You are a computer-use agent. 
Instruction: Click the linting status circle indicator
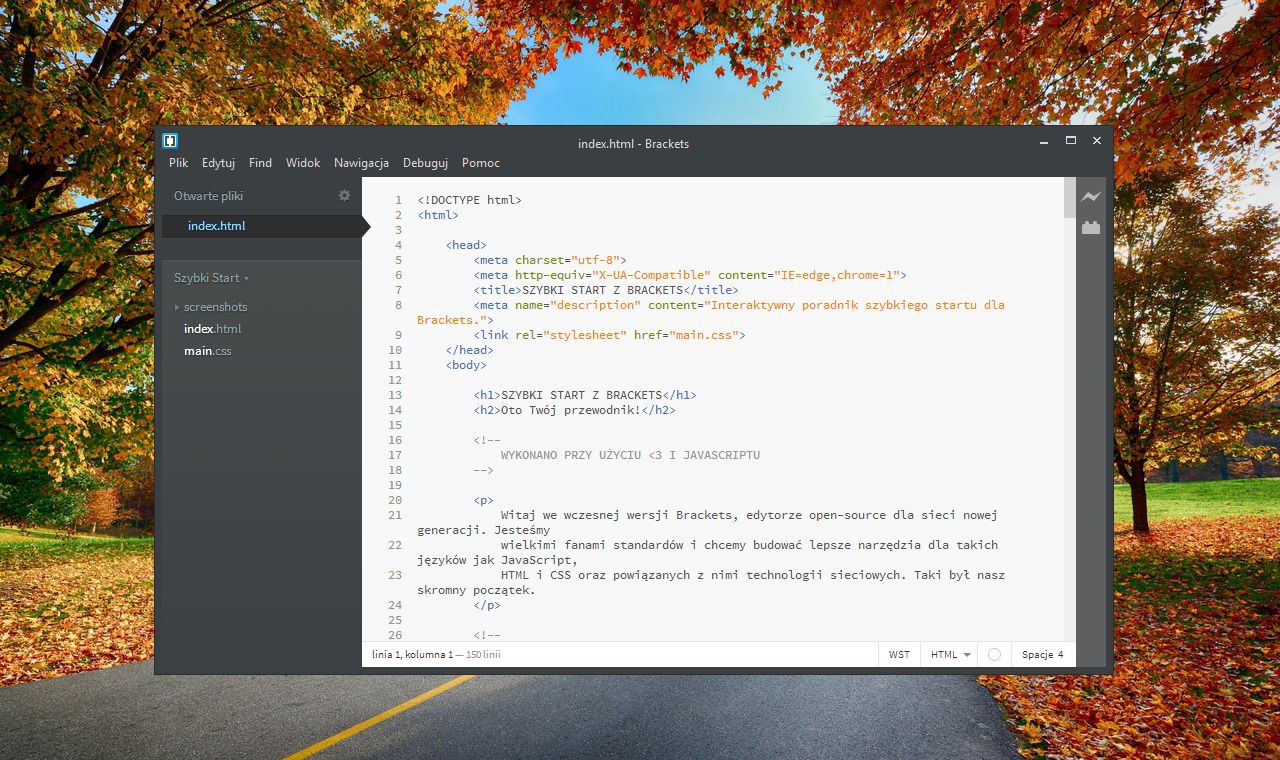click(994, 655)
